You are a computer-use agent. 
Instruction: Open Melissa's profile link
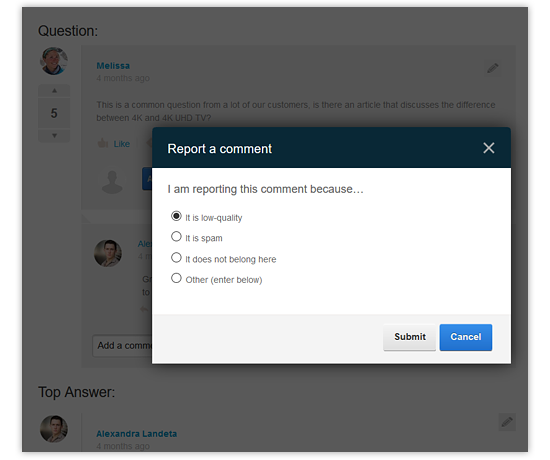(x=113, y=66)
